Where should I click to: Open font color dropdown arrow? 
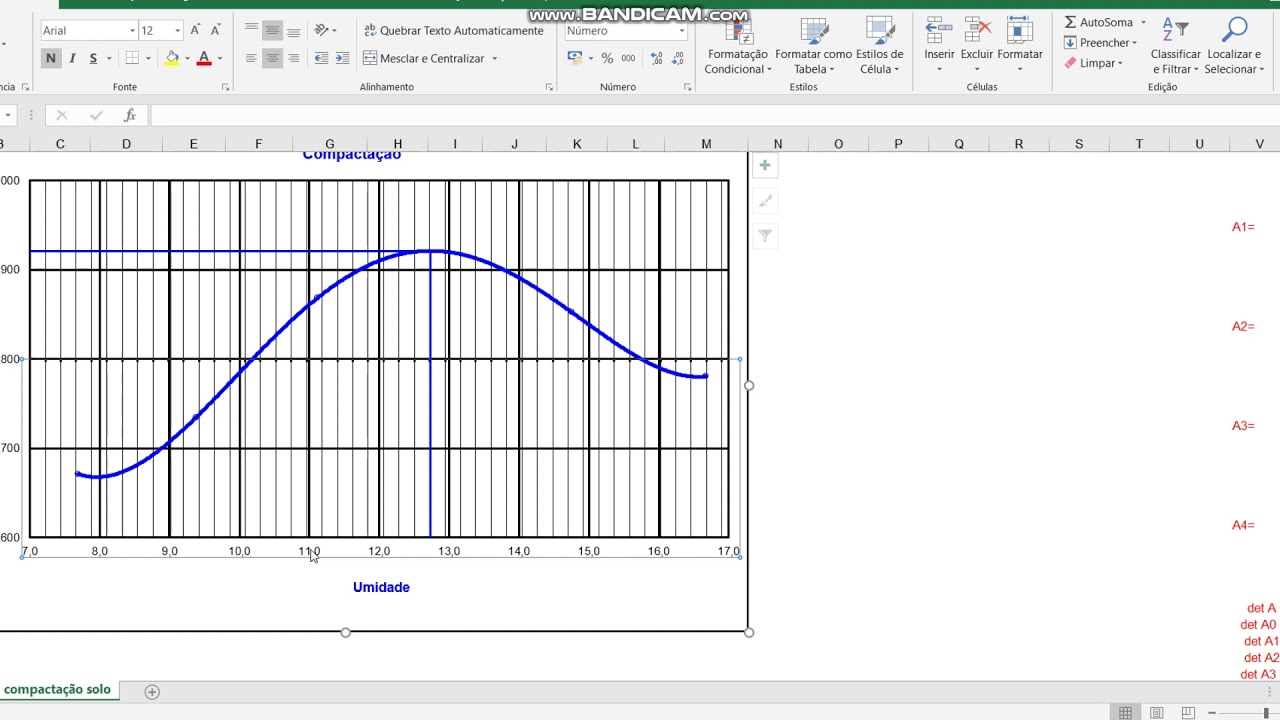(x=220, y=59)
